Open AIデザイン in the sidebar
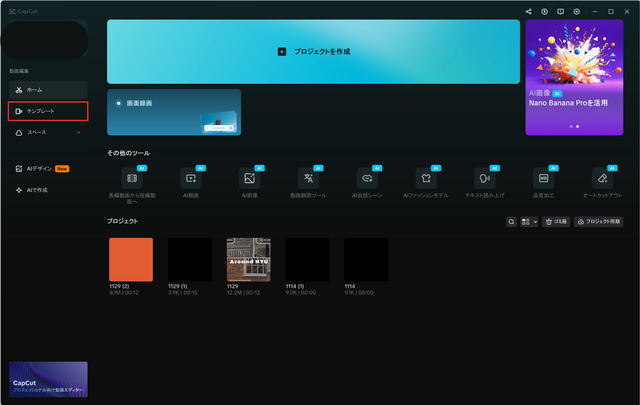 click(42, 169)
